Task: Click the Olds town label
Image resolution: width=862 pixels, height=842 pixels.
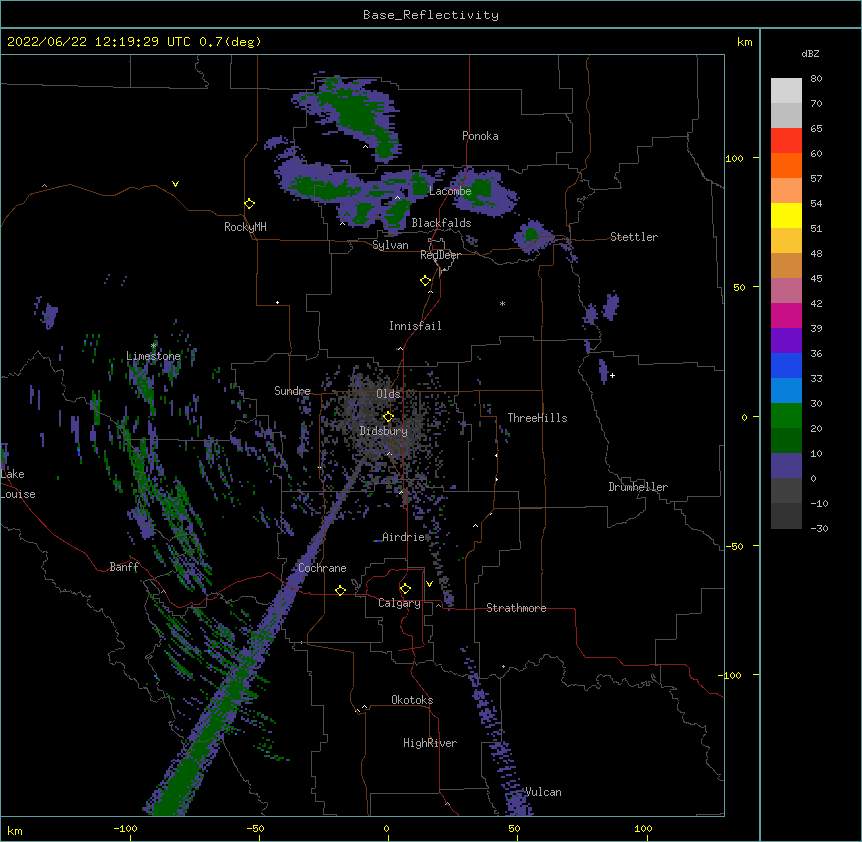Action: pos(388,394)
